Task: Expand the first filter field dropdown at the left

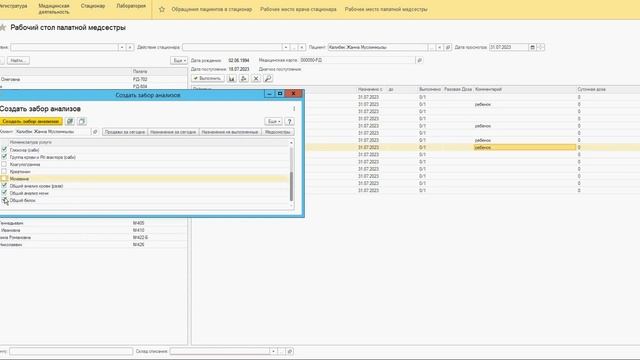Action: [122, 47]
